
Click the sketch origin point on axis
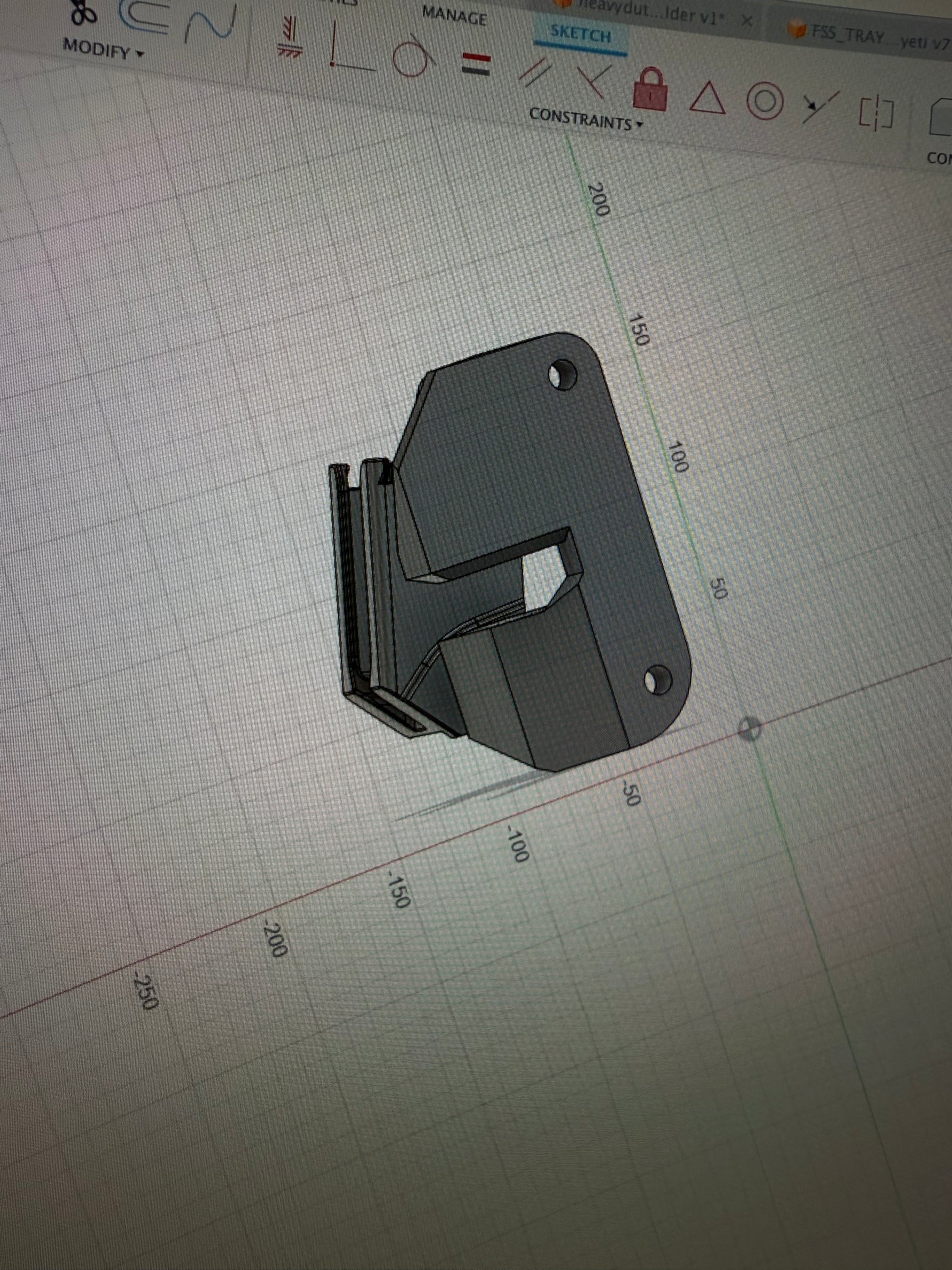click(749, 728)
